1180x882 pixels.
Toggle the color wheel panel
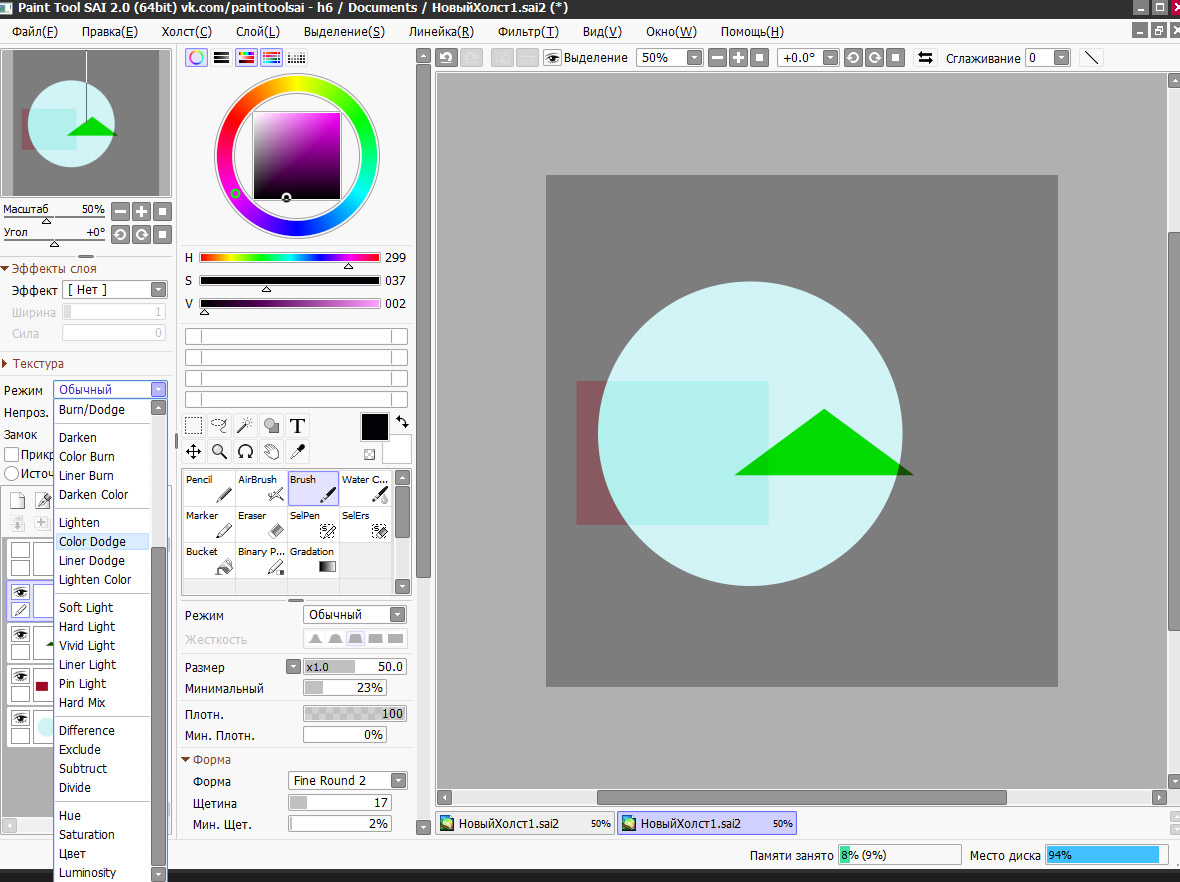(196, 58)
